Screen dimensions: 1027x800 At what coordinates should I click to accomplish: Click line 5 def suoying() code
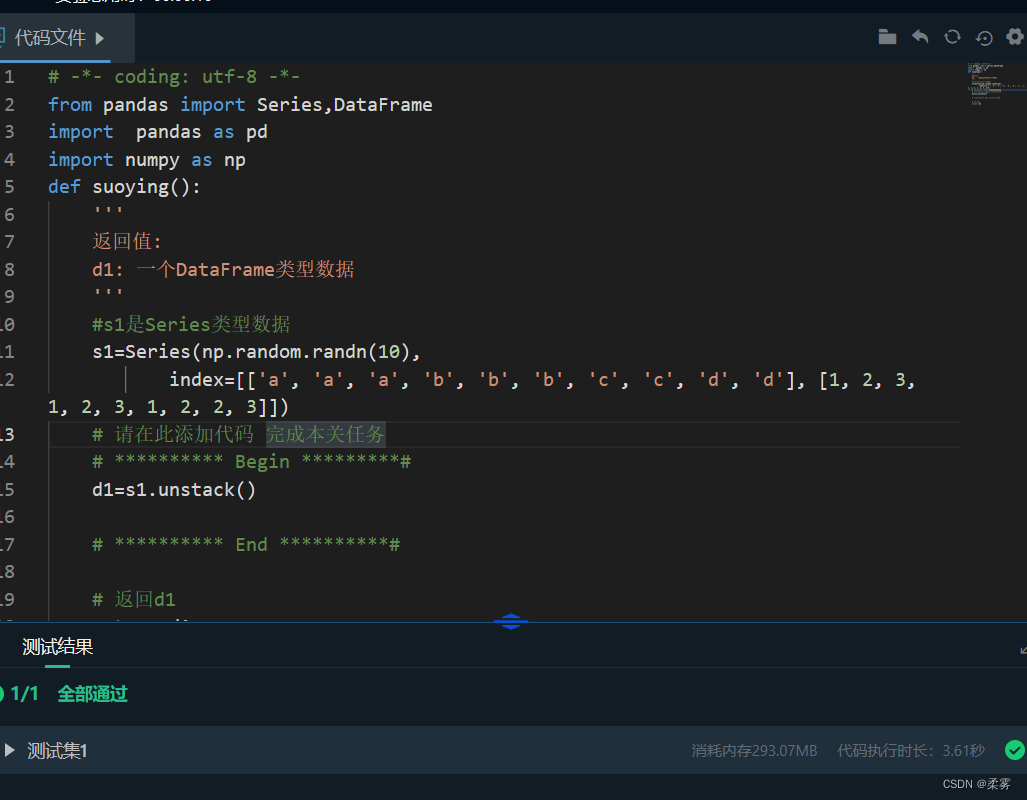click(x=124, y=187)
